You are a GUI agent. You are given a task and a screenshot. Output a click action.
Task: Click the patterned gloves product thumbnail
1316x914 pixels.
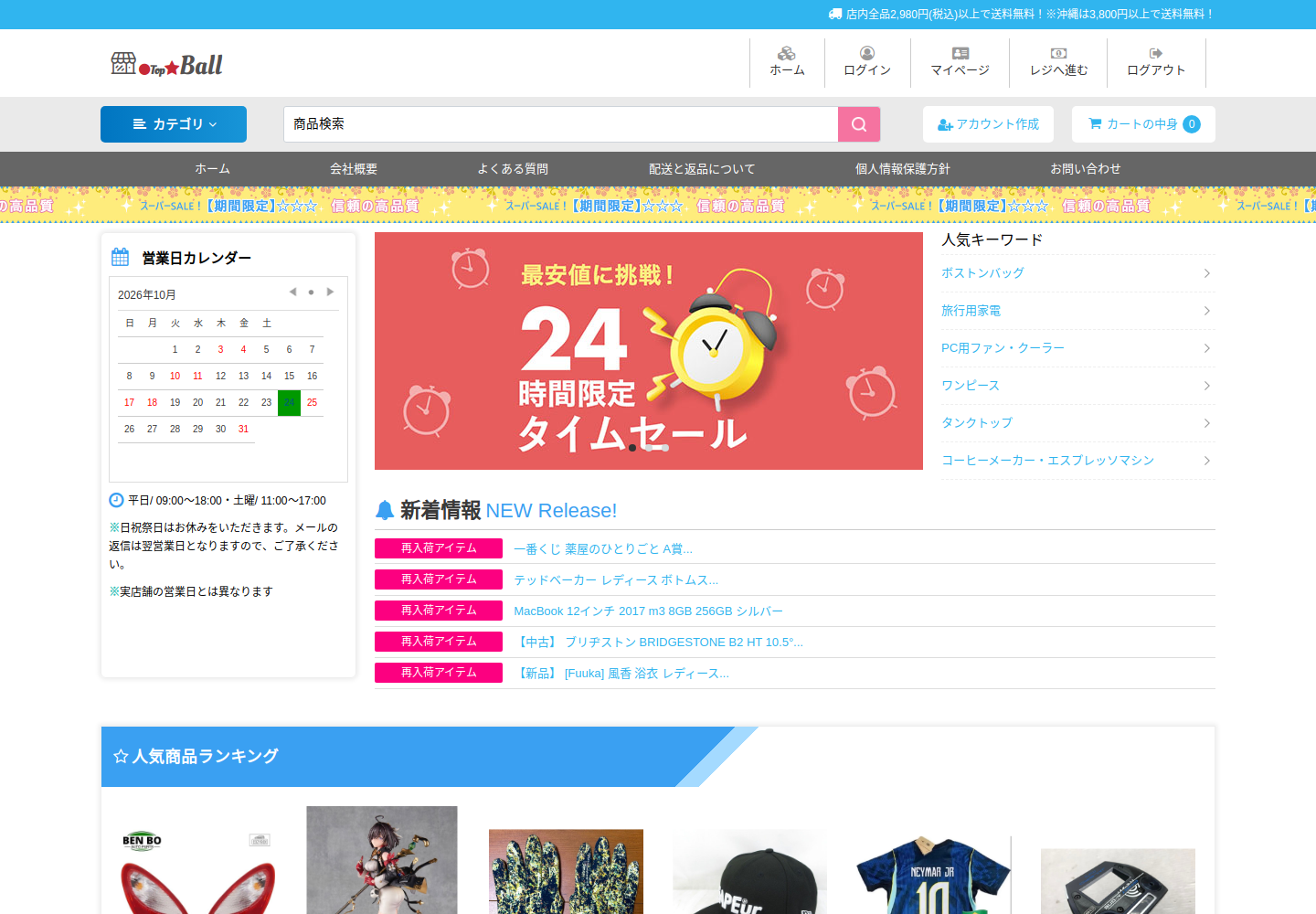[566, 872]
